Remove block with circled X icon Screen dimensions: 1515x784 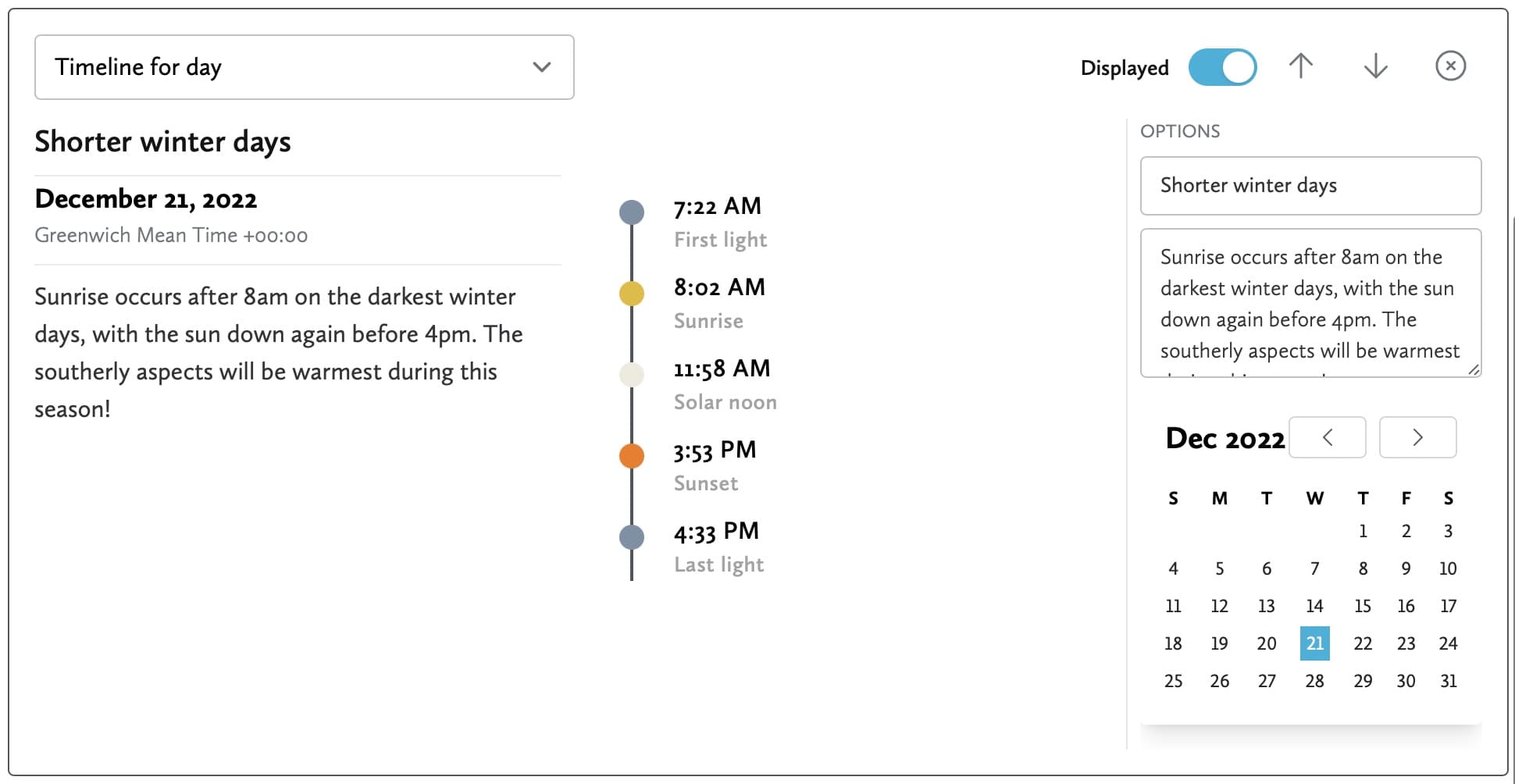(x=1450, y=66)
